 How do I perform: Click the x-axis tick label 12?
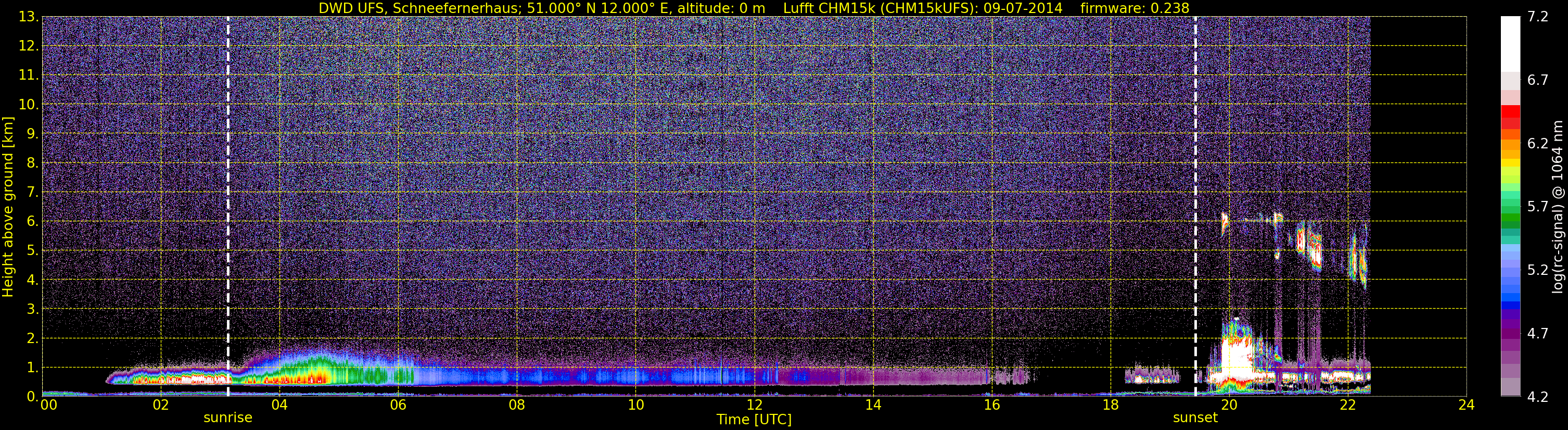point(754,405)
